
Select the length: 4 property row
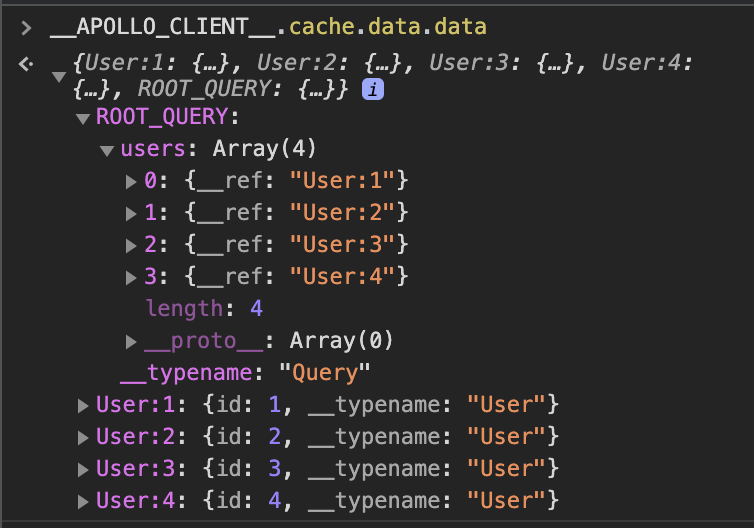[204, 309]
